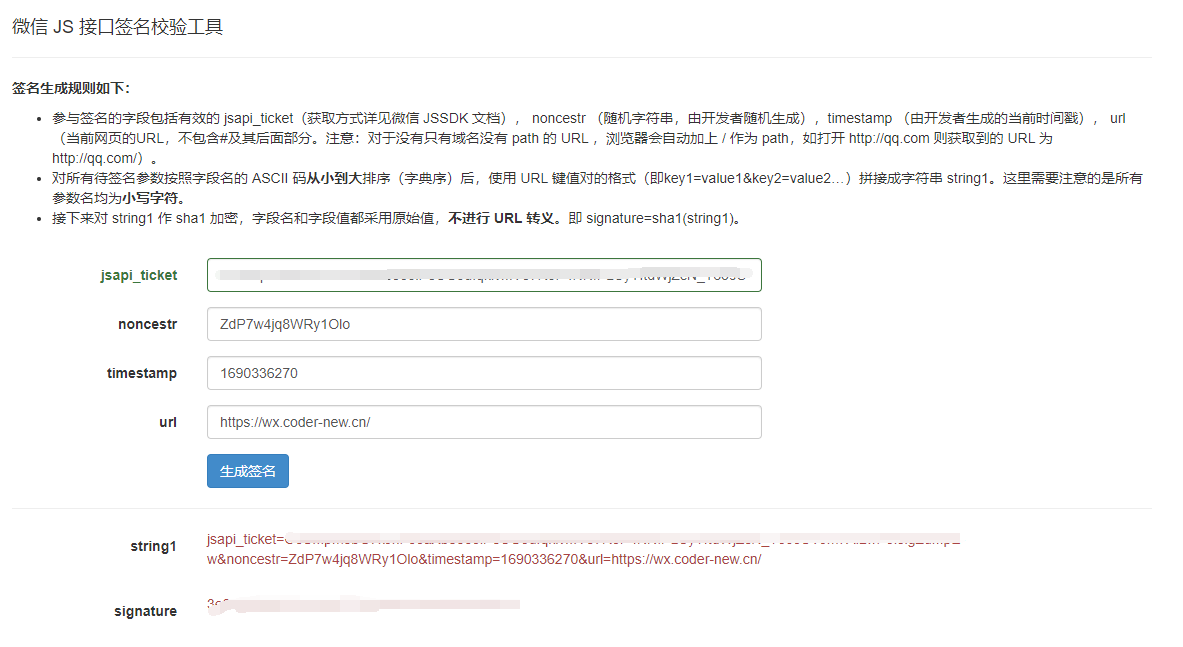This screenshot has height=647, width=1183.
Task: Click the bold 小写字符 text
Action: pos(152,198)
